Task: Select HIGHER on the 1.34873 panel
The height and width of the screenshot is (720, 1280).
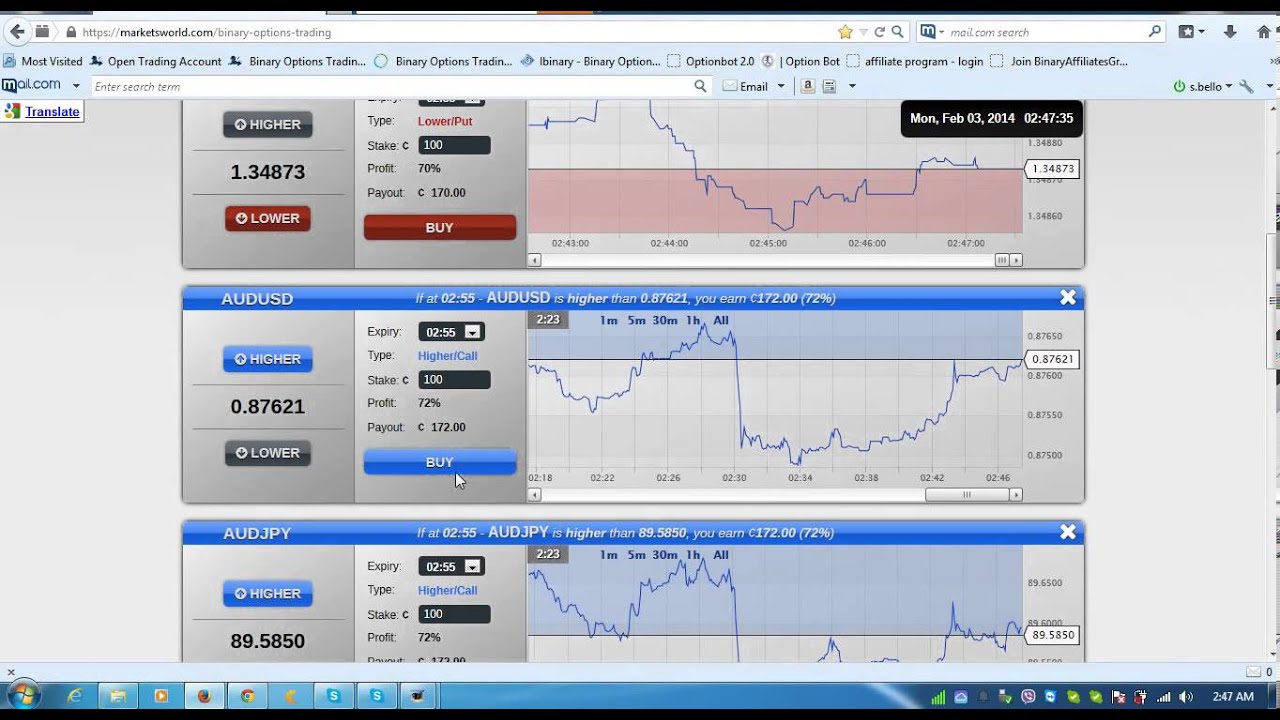Action: [268, 125]
